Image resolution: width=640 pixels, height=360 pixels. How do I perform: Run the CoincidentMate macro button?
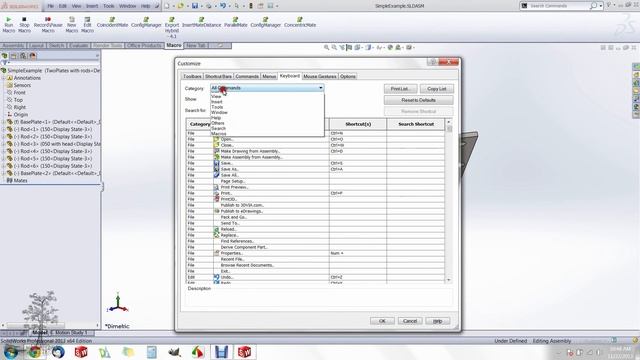click(112, 22)
